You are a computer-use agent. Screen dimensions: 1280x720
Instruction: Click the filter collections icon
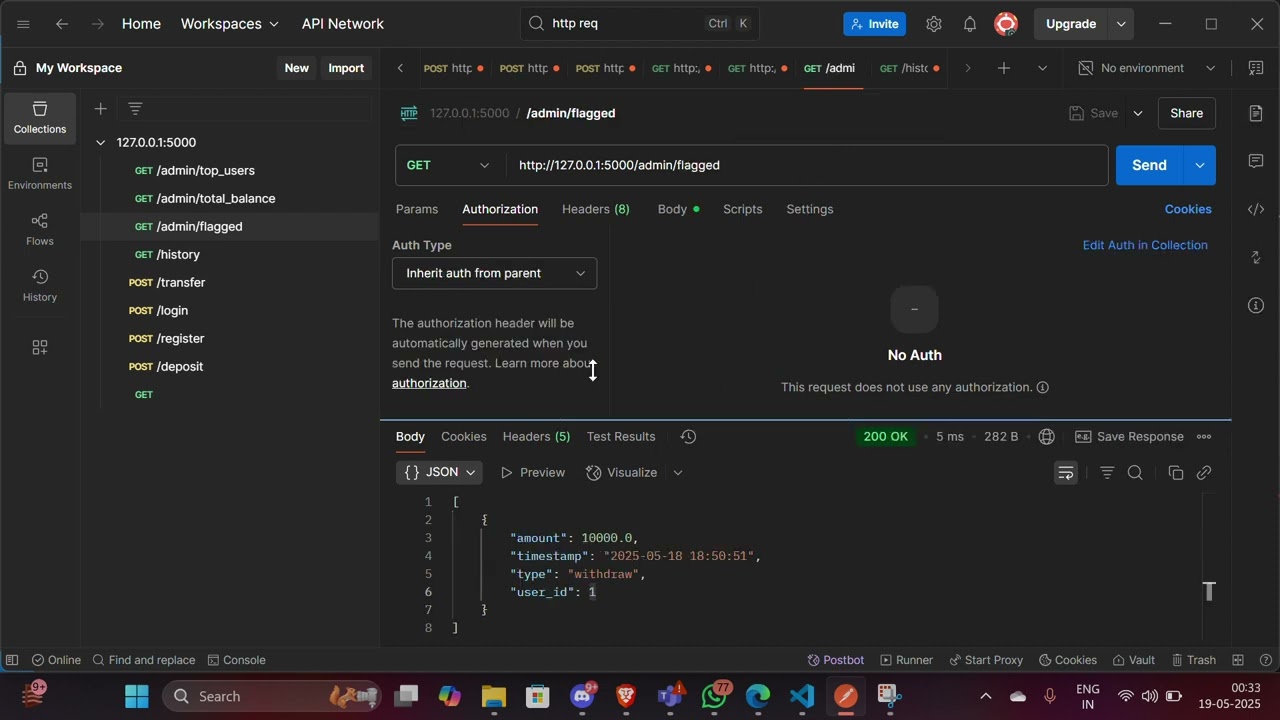135,108
